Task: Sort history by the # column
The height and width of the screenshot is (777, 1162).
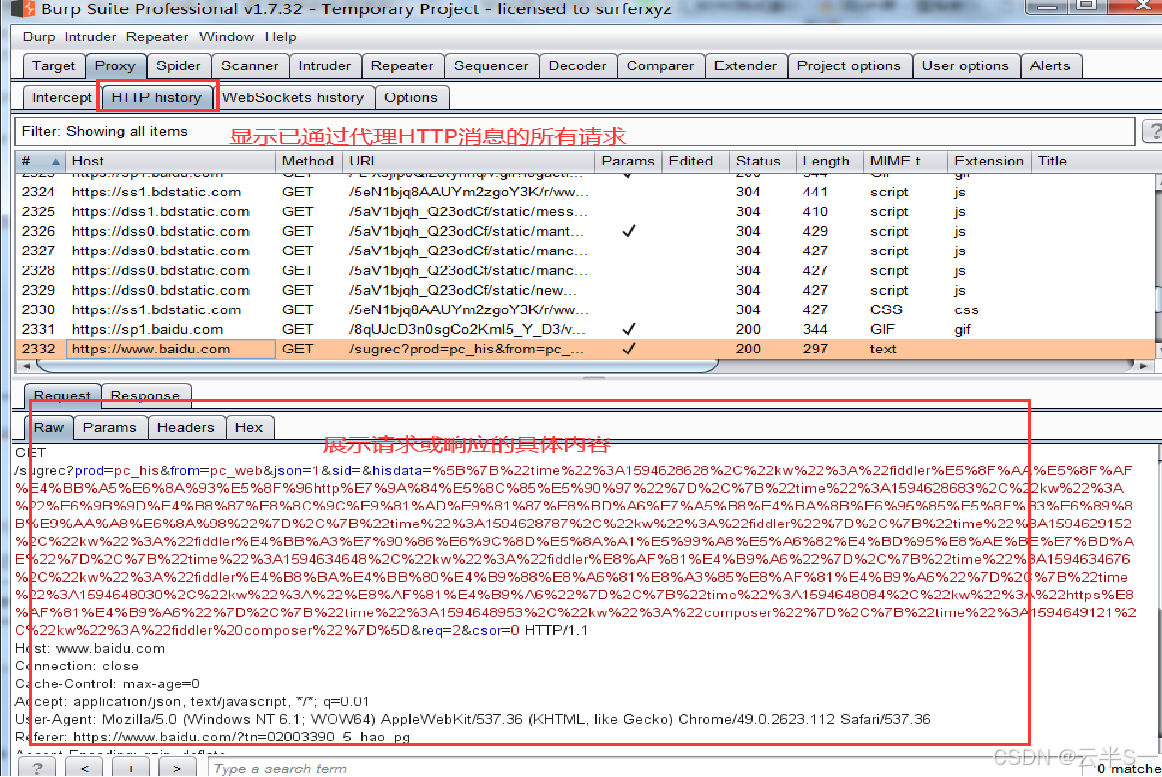Action: pos(40,161)
